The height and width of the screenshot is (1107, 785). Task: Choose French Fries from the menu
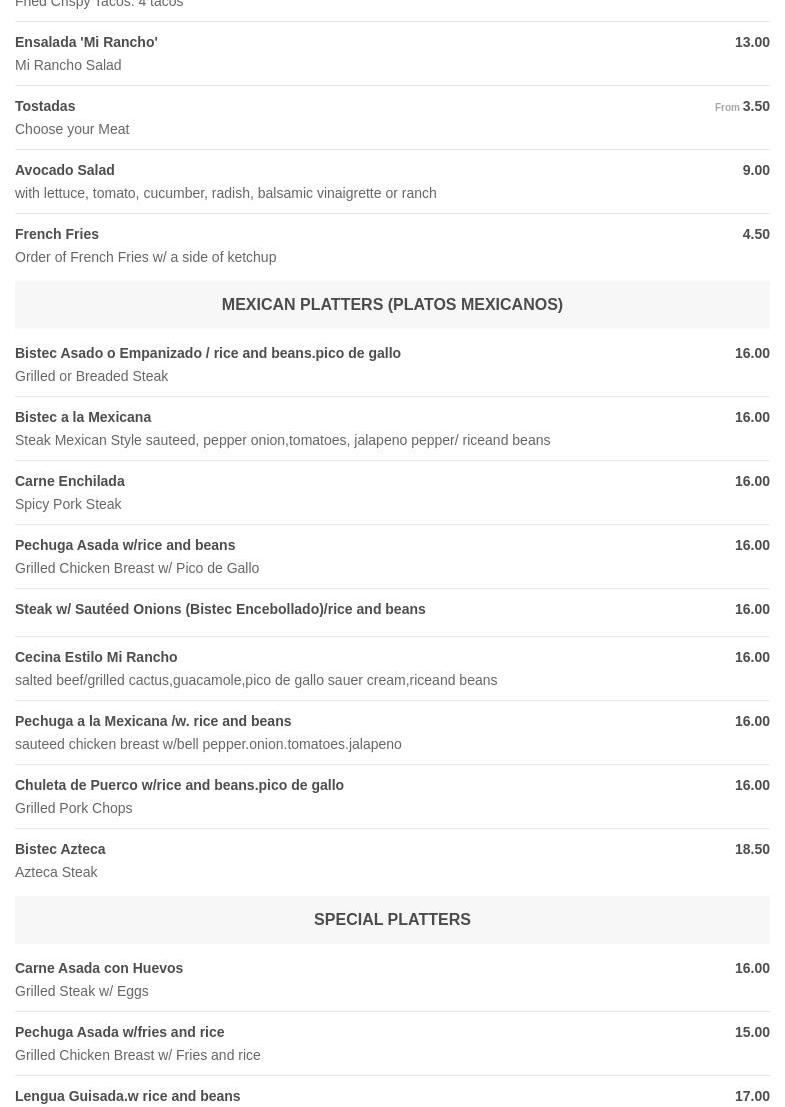[57, 234]
